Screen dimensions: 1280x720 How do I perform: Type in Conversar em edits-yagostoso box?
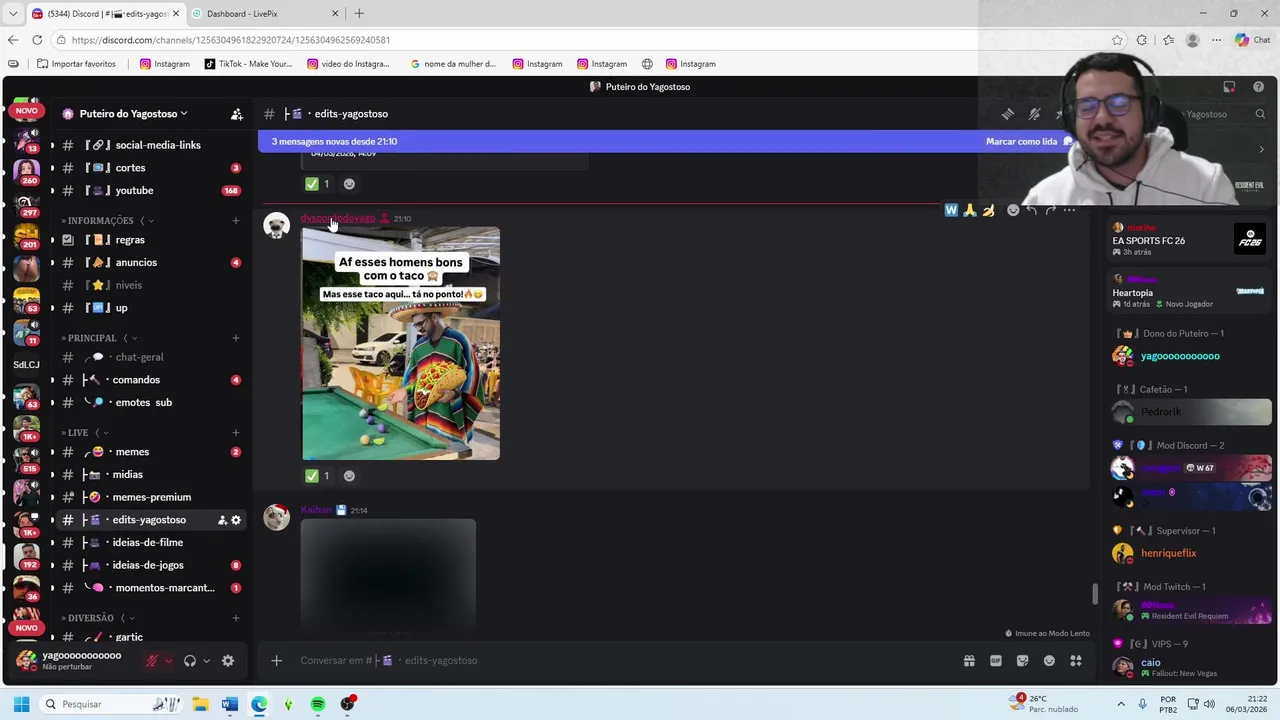pos(620,660)
